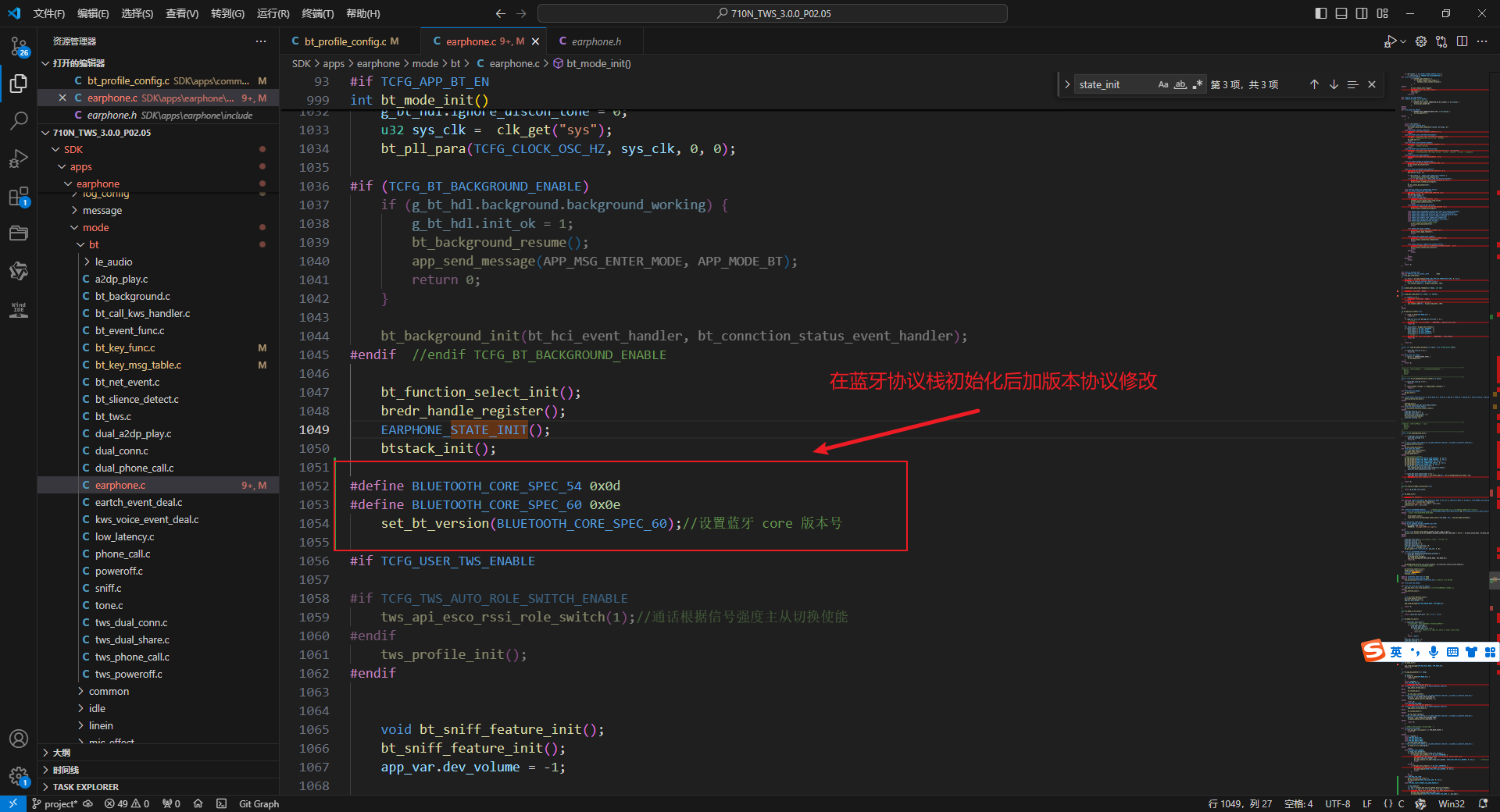Open the Search view in activity bar
Image resolution: width=1500 pixels, height=812 pixels.
[x=19, y=121]
